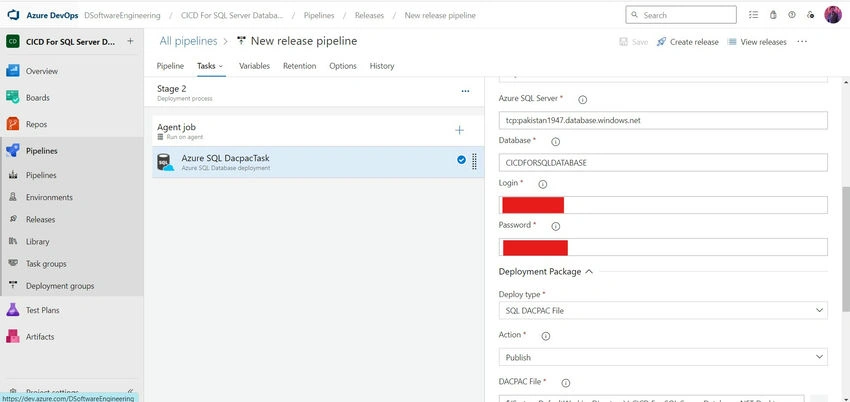850x402 pixels.
Task: Open Test Plans from the sidebar
Action: click(42, 310)
